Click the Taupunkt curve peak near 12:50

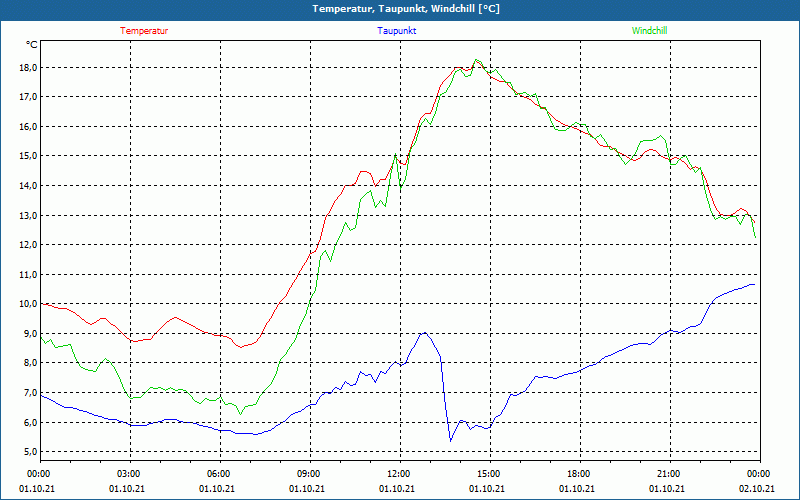click(x=424, y=333)
